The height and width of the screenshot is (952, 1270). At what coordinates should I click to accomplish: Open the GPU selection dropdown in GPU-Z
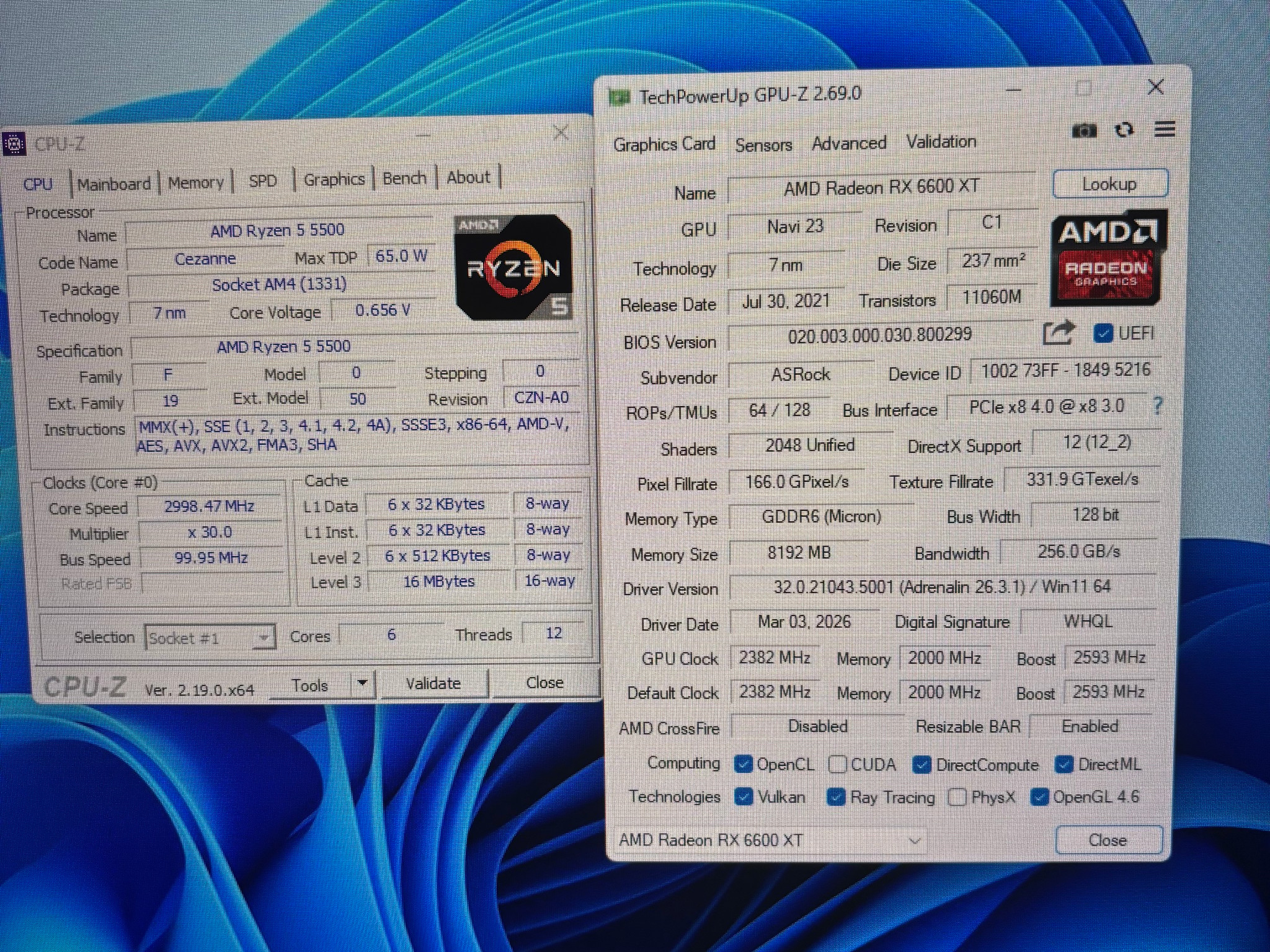pos(770,840)
